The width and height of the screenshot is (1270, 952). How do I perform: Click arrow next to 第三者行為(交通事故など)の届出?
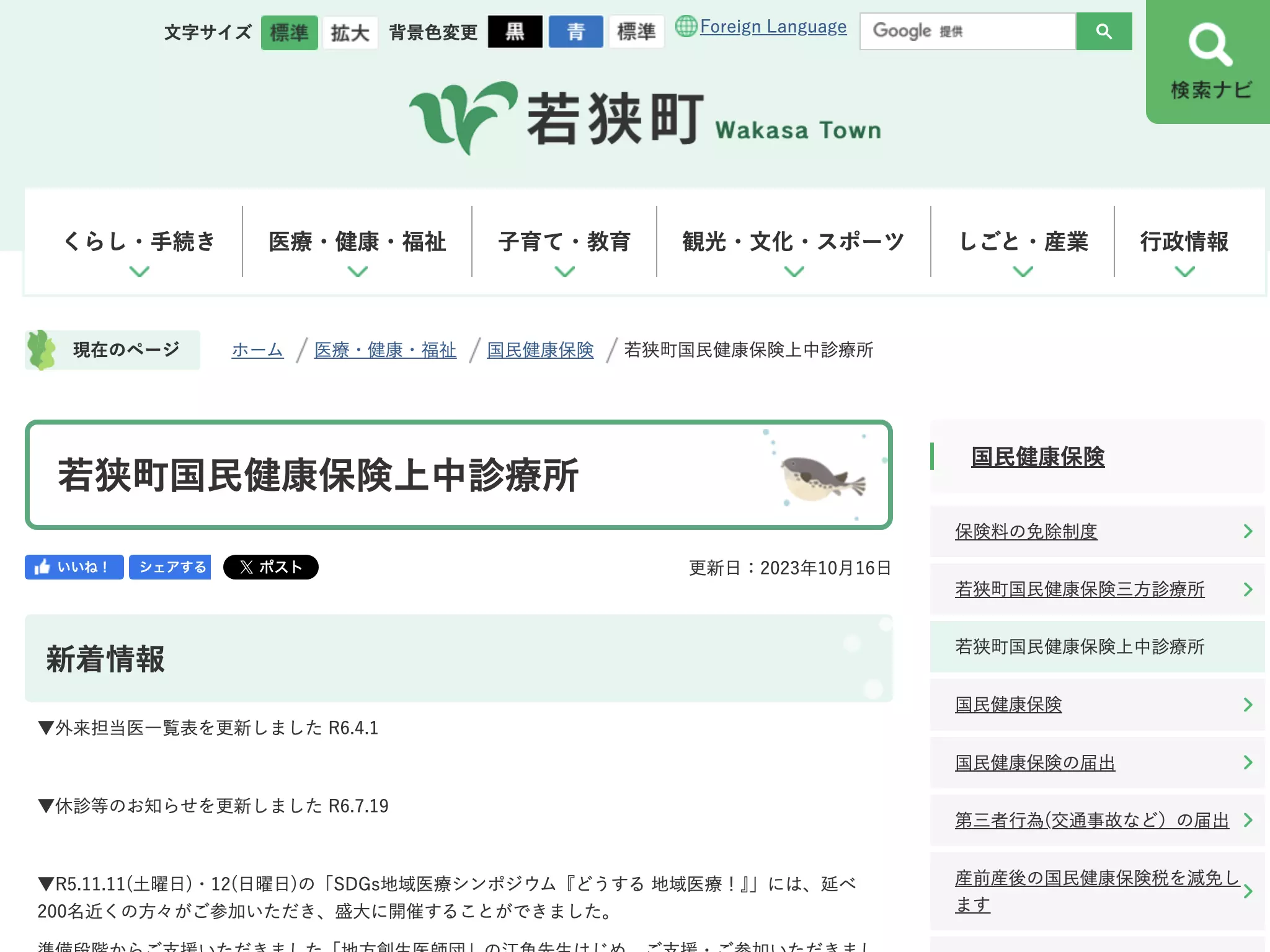tap(1248, 820)
